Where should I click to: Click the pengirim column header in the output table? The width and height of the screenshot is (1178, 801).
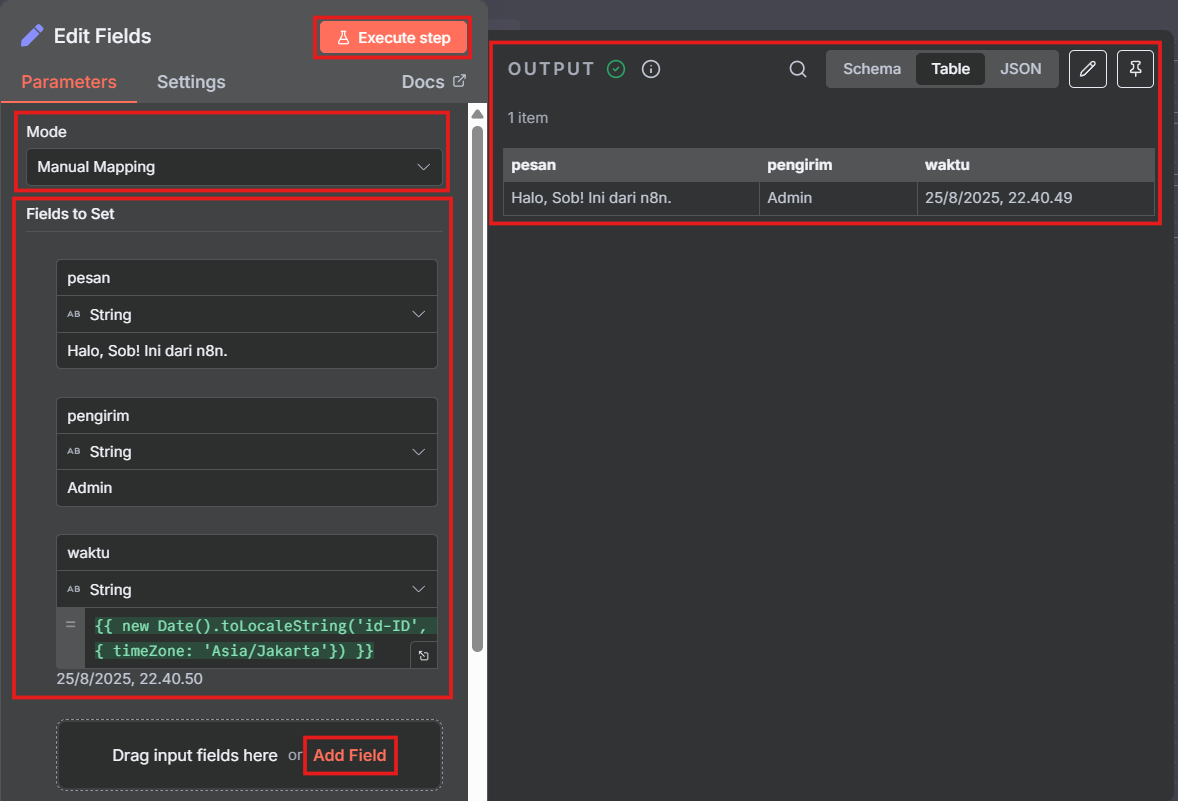838,165
